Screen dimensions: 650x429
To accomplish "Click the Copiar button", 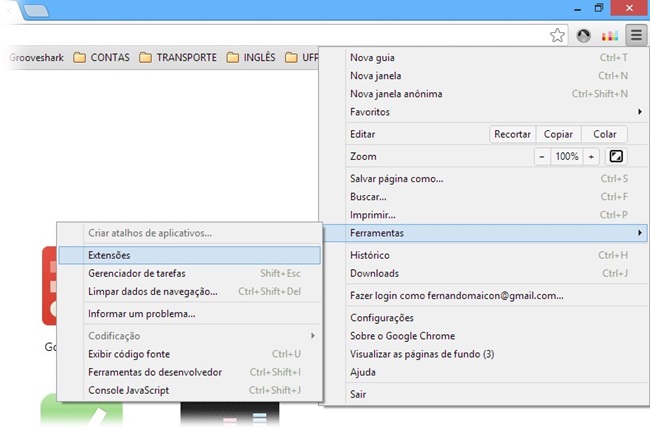I will 558,134.
